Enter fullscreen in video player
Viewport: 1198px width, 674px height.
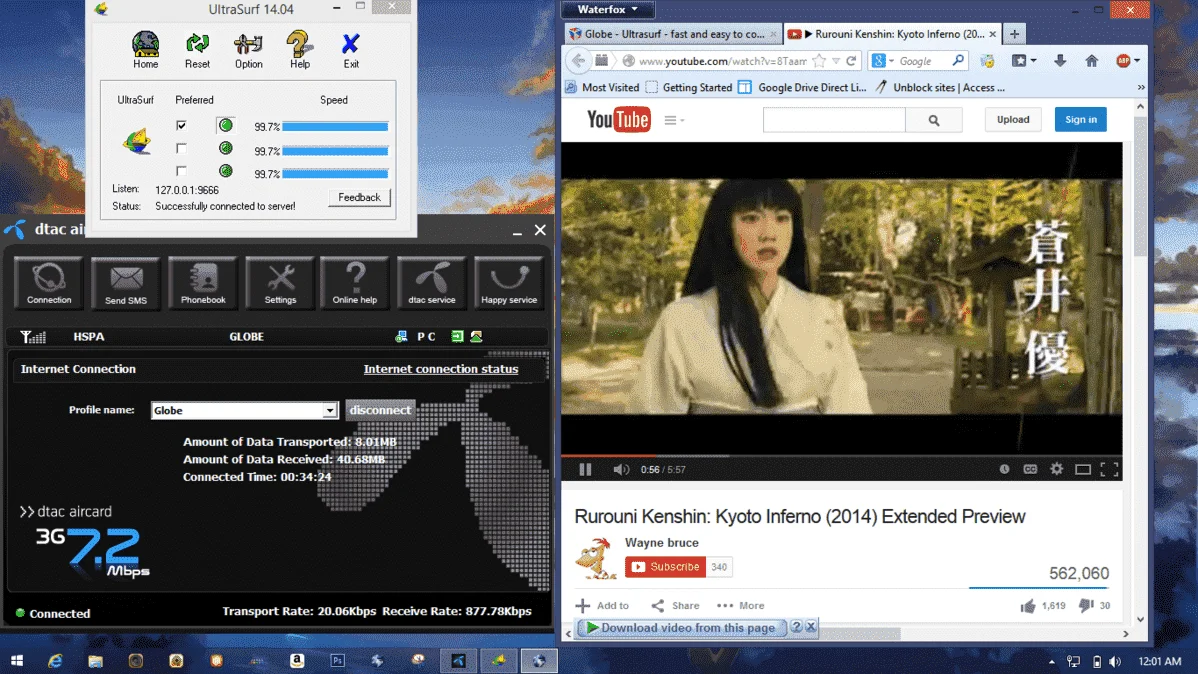1109,469
